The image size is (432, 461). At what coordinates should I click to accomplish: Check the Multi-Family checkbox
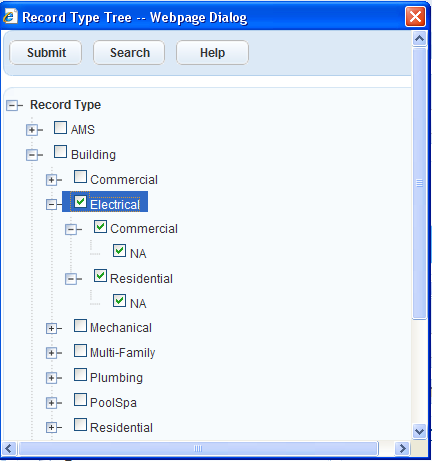[x=80, y=350]
